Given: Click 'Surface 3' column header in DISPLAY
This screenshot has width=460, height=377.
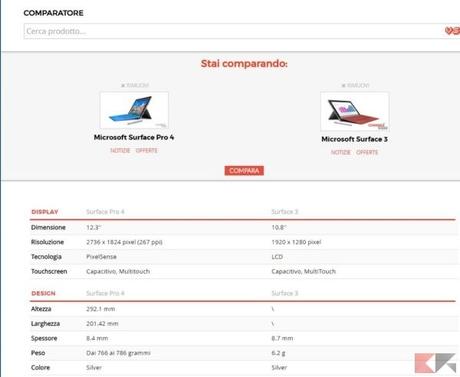Looking at the screenshot, I should coord(285,212).
